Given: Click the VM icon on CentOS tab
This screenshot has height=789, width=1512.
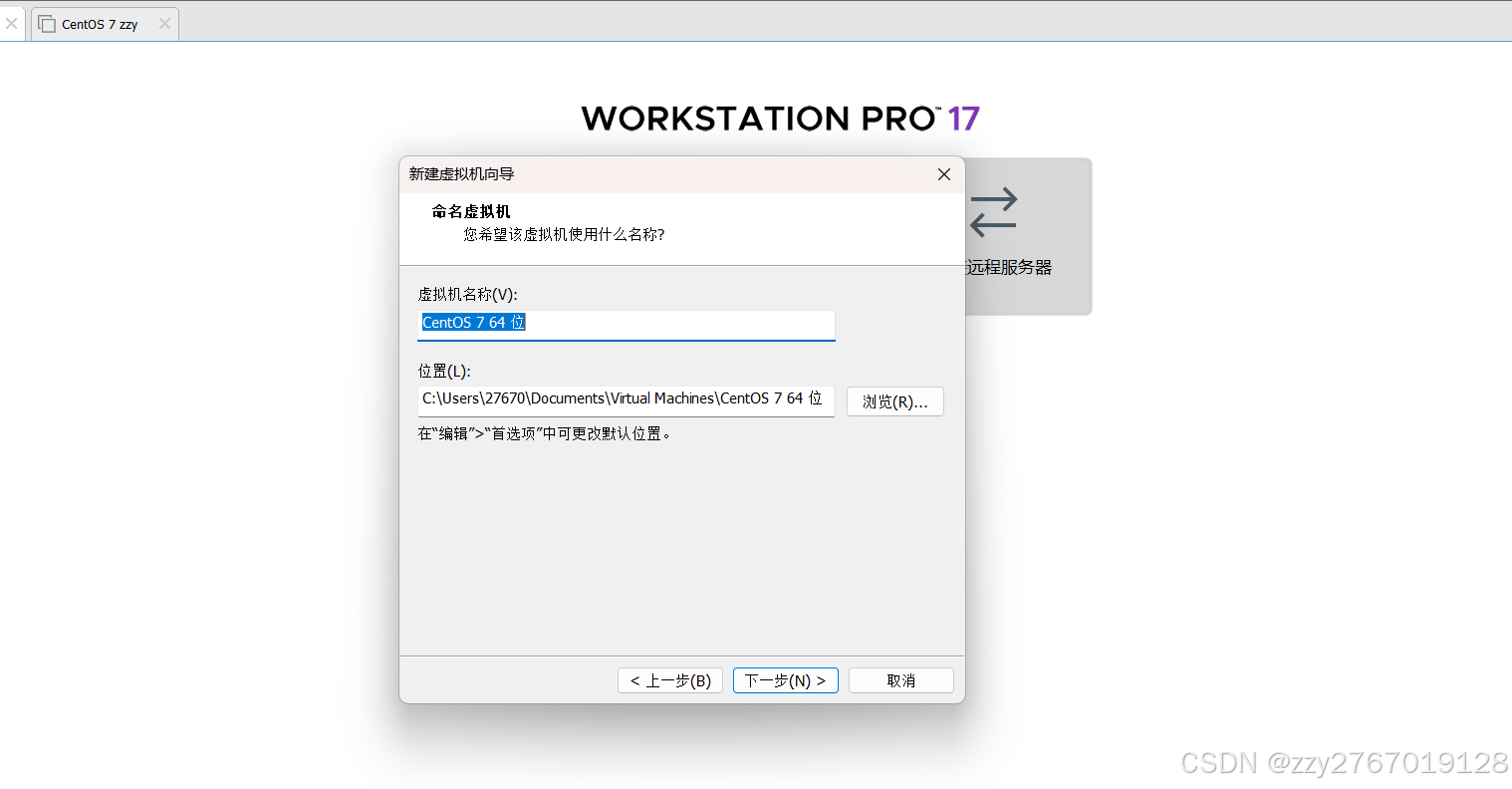Looking at the screenshot, I should tap(47, 24).
